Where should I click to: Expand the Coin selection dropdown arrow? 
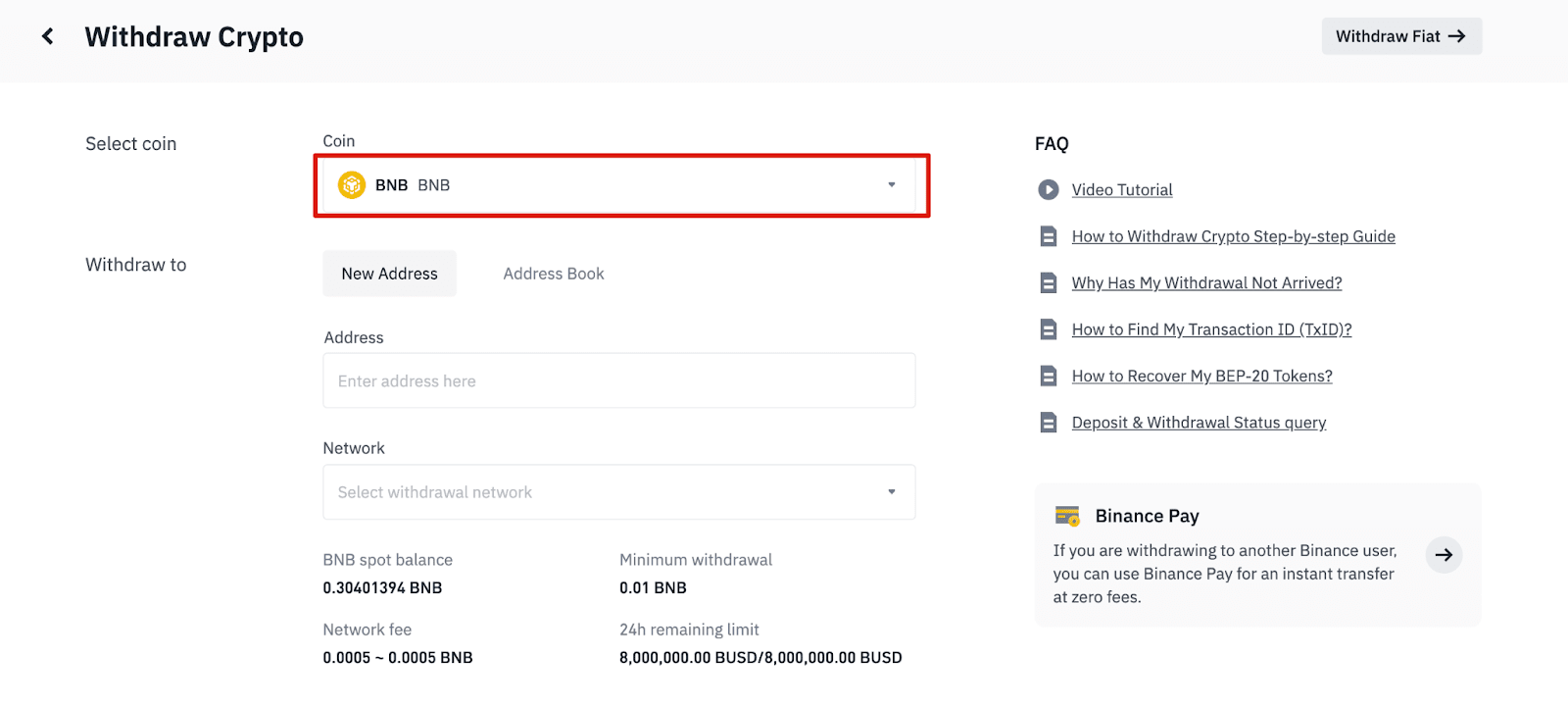tap(891, 184)
